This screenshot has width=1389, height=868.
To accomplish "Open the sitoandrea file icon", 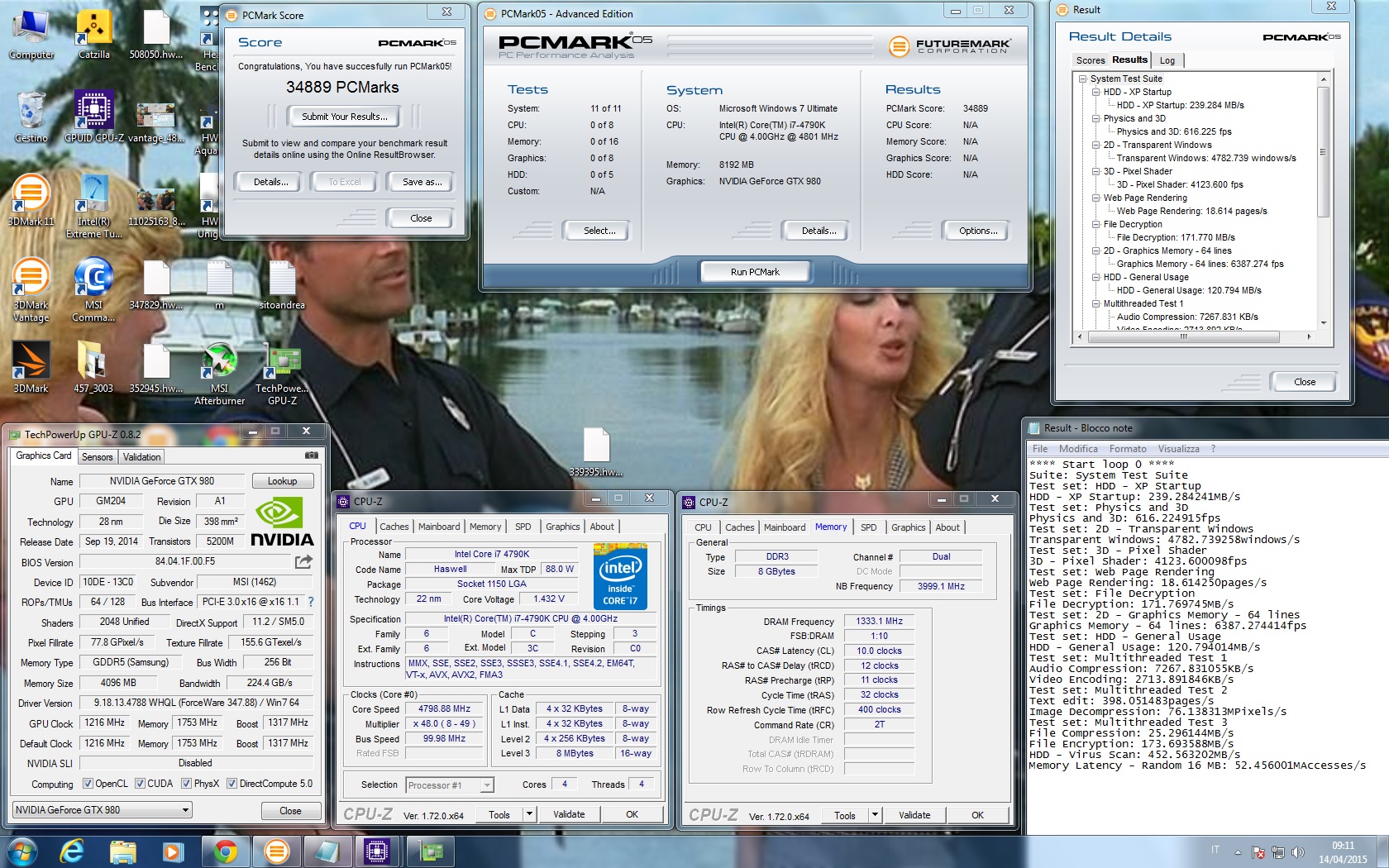I will pos(282,285).
